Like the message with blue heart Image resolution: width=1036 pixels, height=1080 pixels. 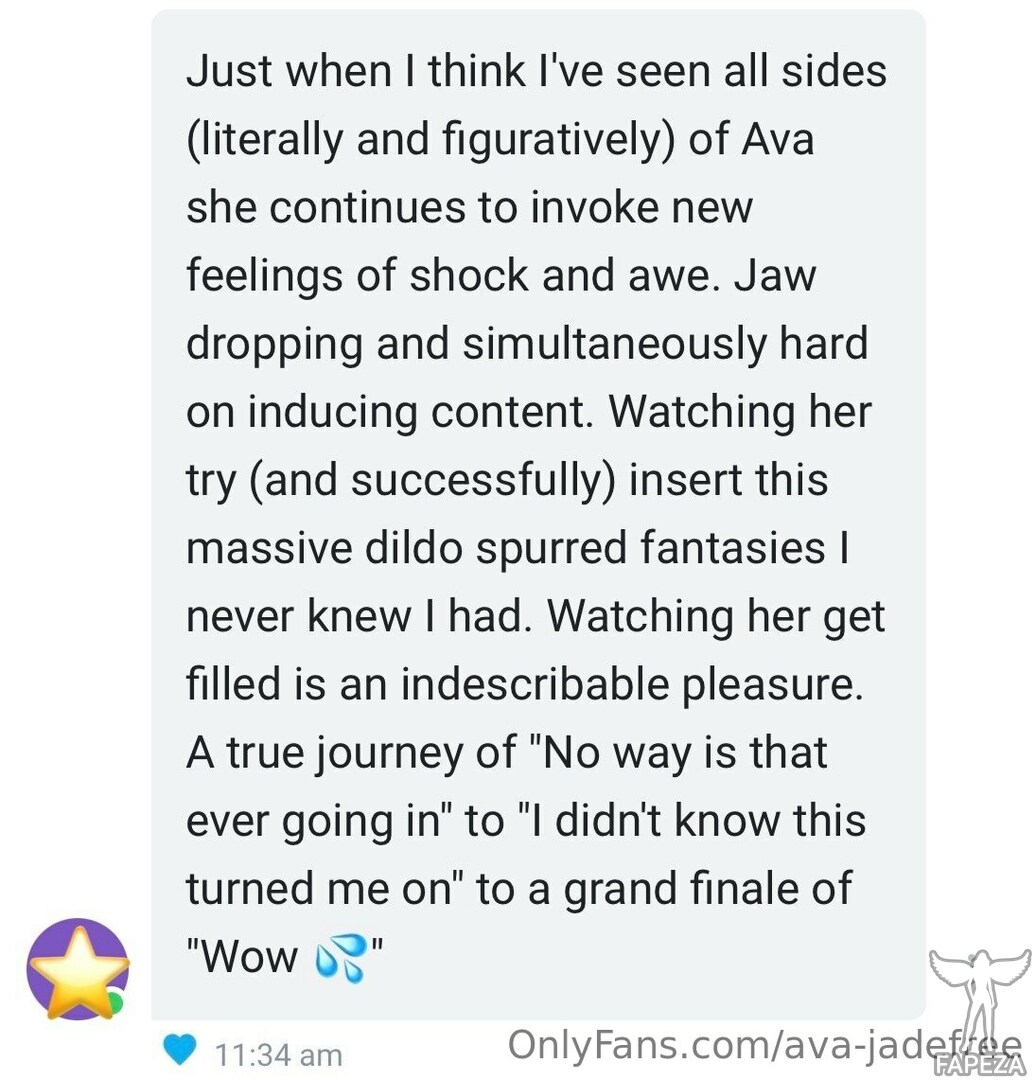[180, 1050]
